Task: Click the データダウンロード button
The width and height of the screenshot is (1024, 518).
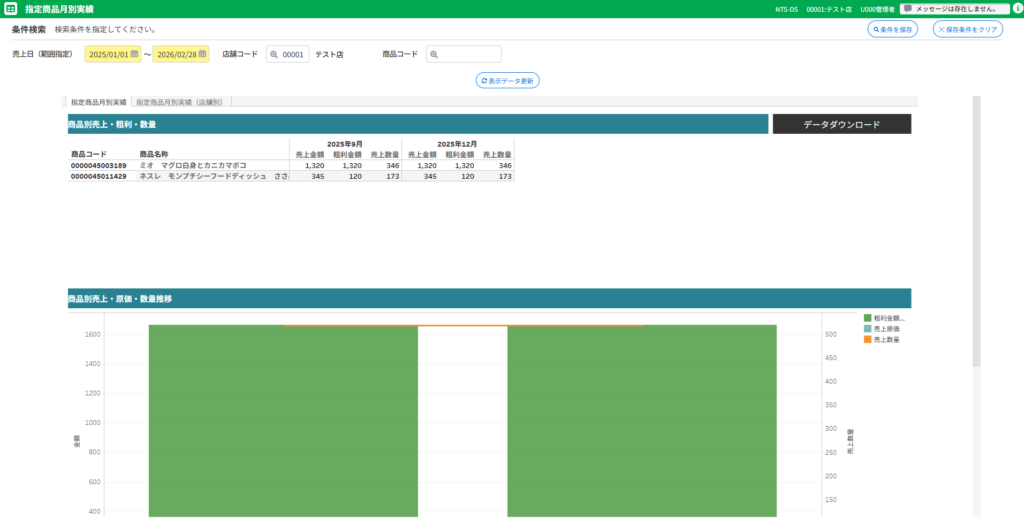Action: tap(842, 124)
